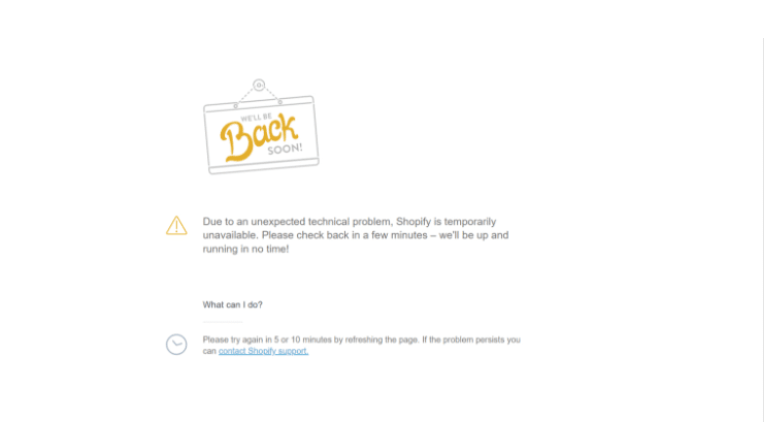Click the hanging nail circle above the sign
Image resolution: width=772 pixels, height=428 pixels.
point(259,85)
